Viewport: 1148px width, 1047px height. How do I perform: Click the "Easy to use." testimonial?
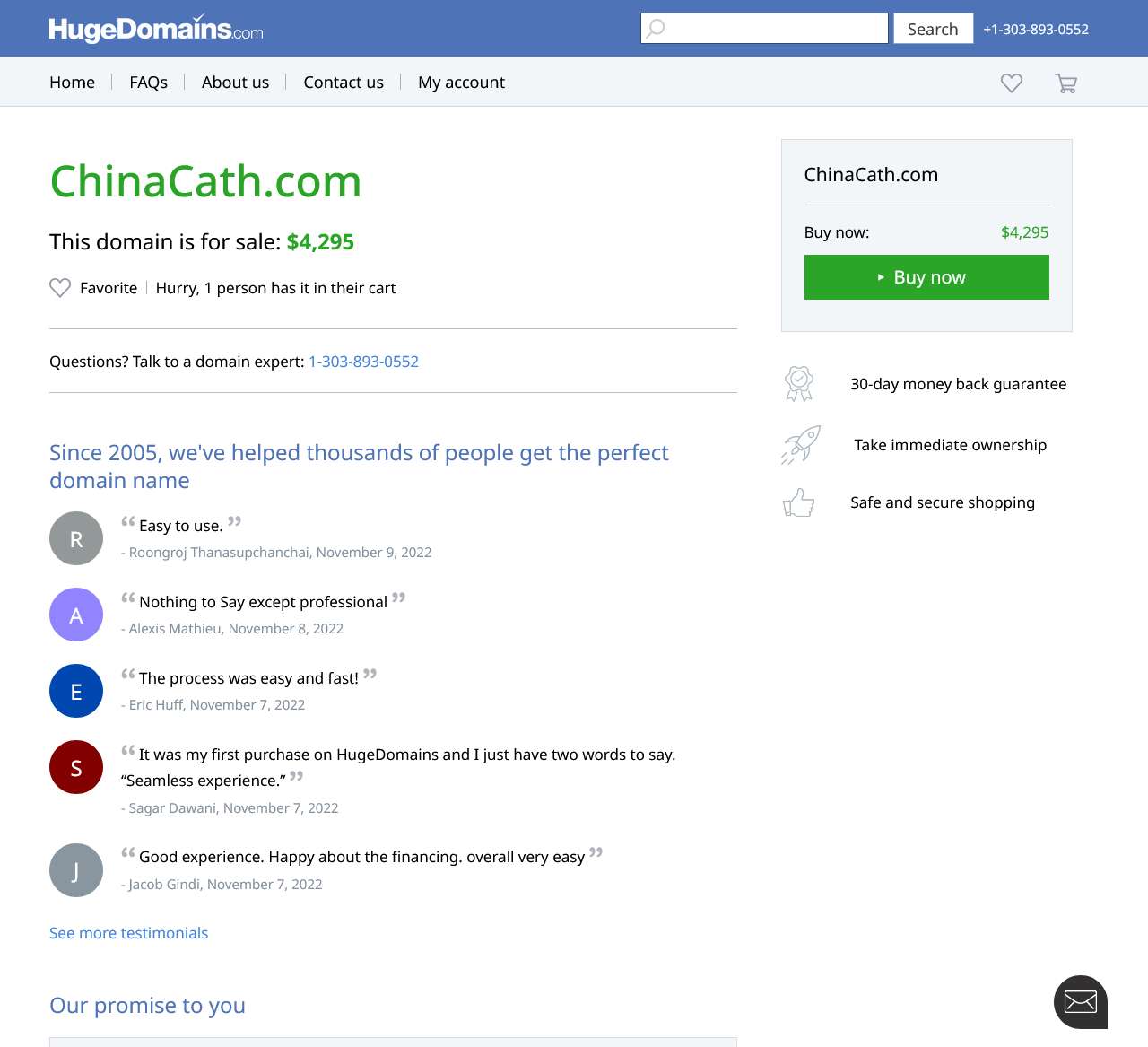pos(181,526)
